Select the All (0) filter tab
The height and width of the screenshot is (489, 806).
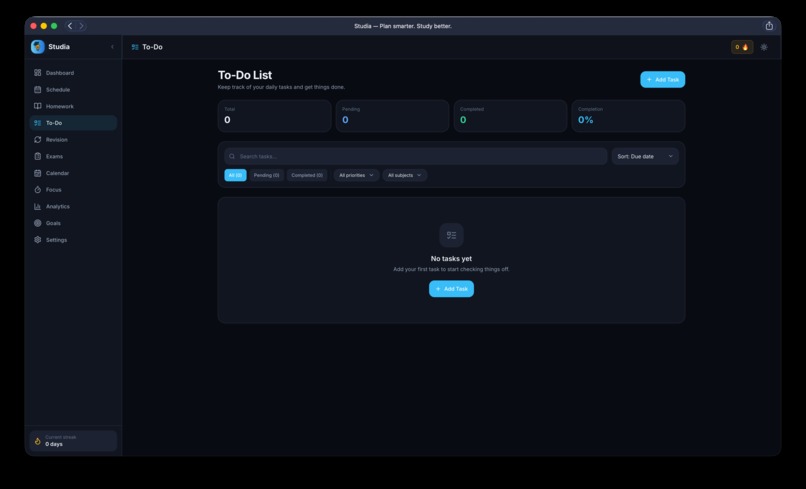235,175
